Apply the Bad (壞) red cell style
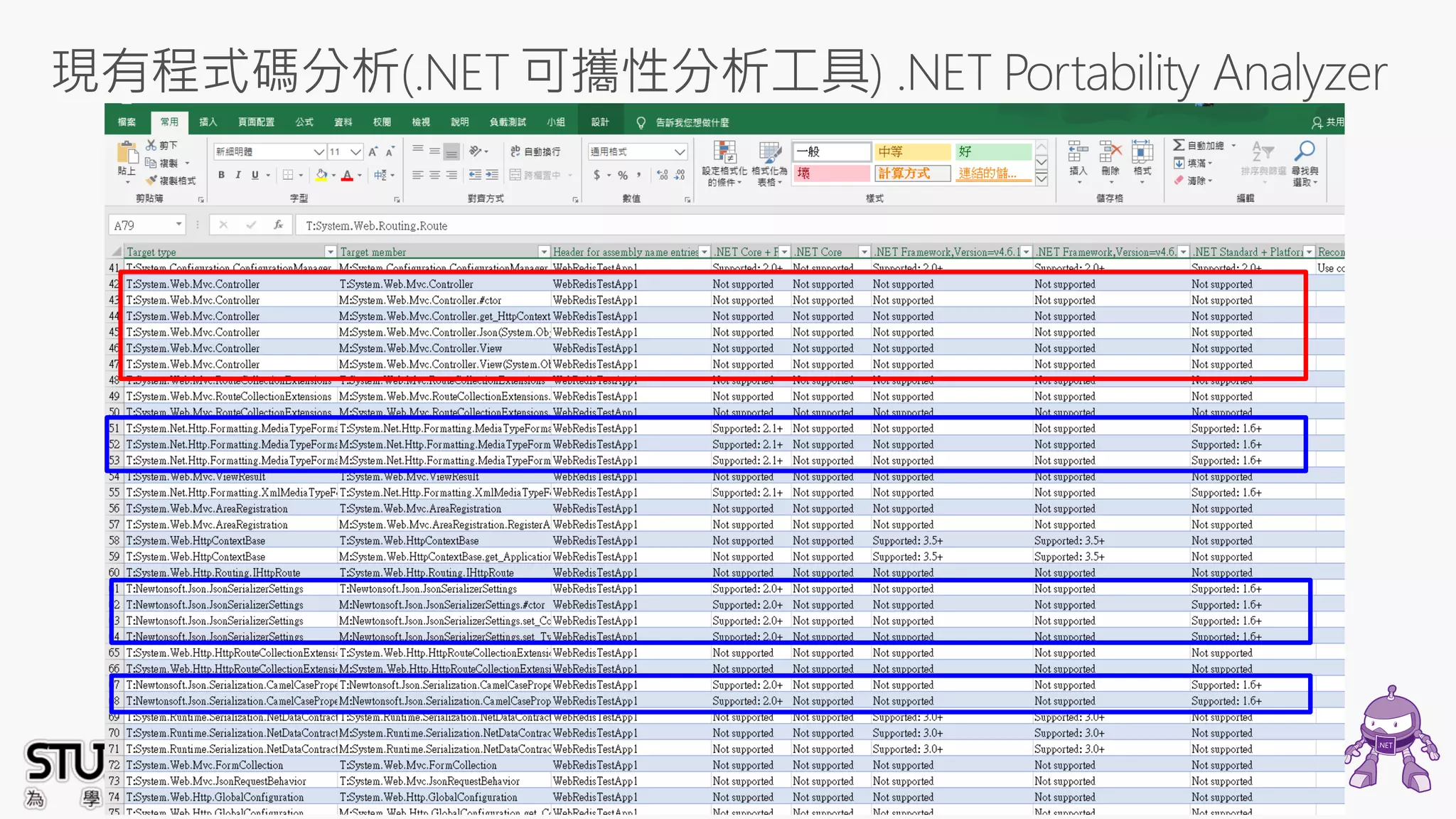Viewport: 1456px width, 819px height. [831, 173]
